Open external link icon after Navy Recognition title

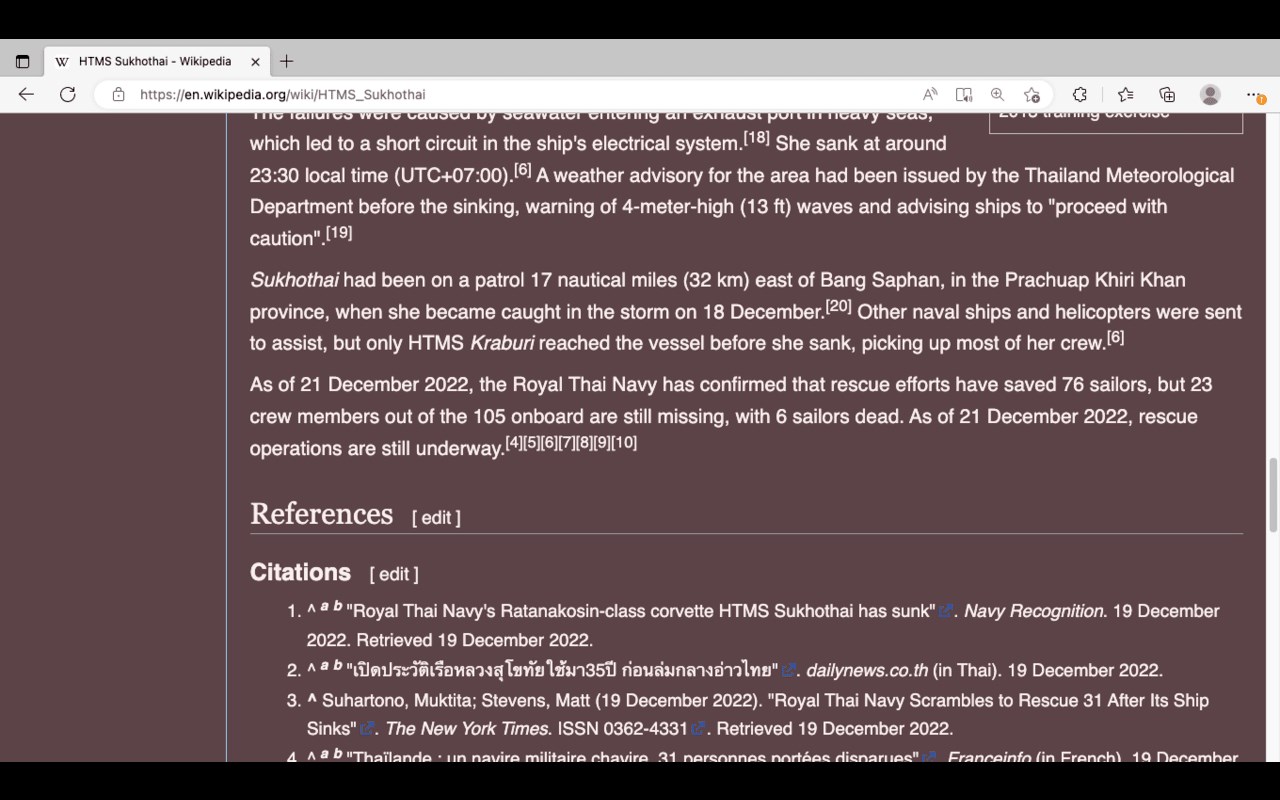945,611
